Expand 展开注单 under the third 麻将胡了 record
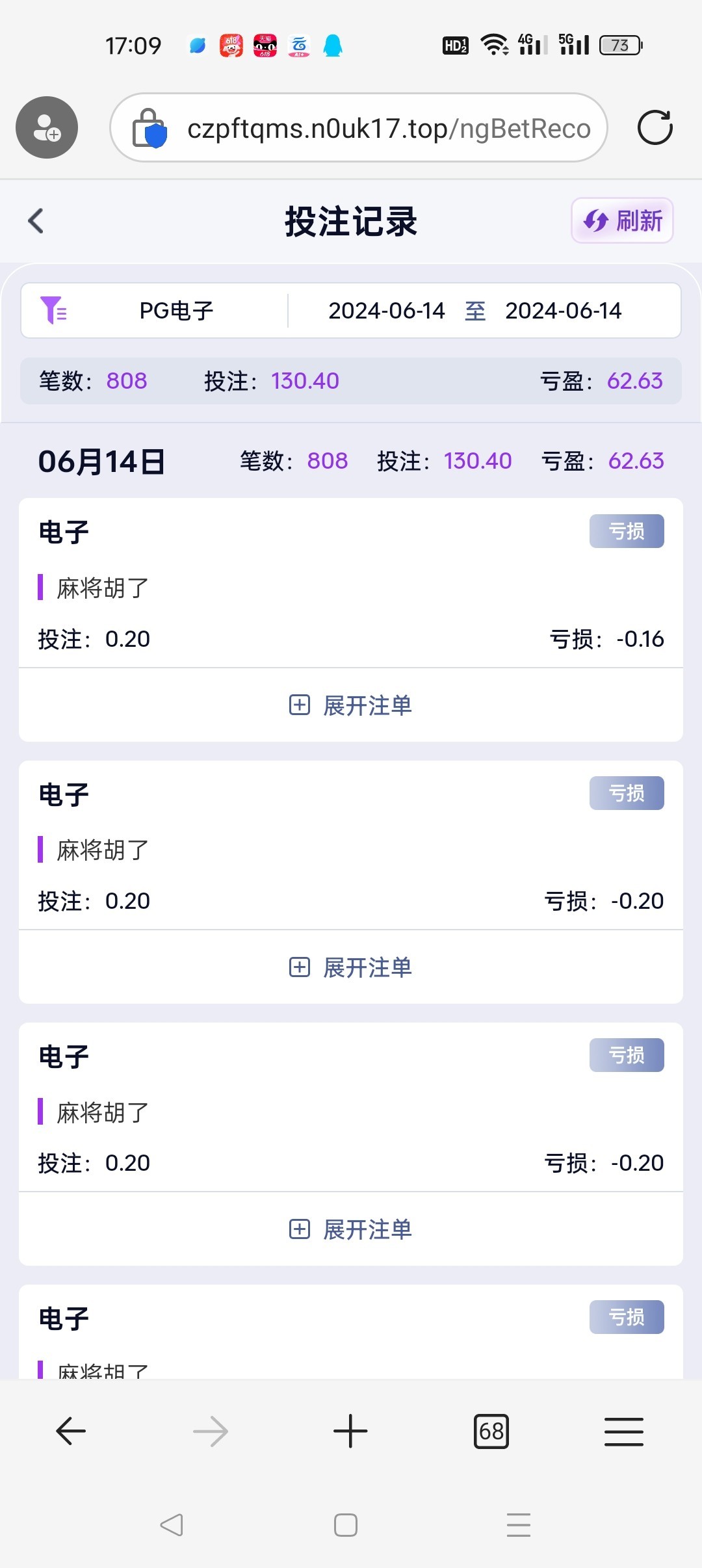 click(x=351, y=1229)
